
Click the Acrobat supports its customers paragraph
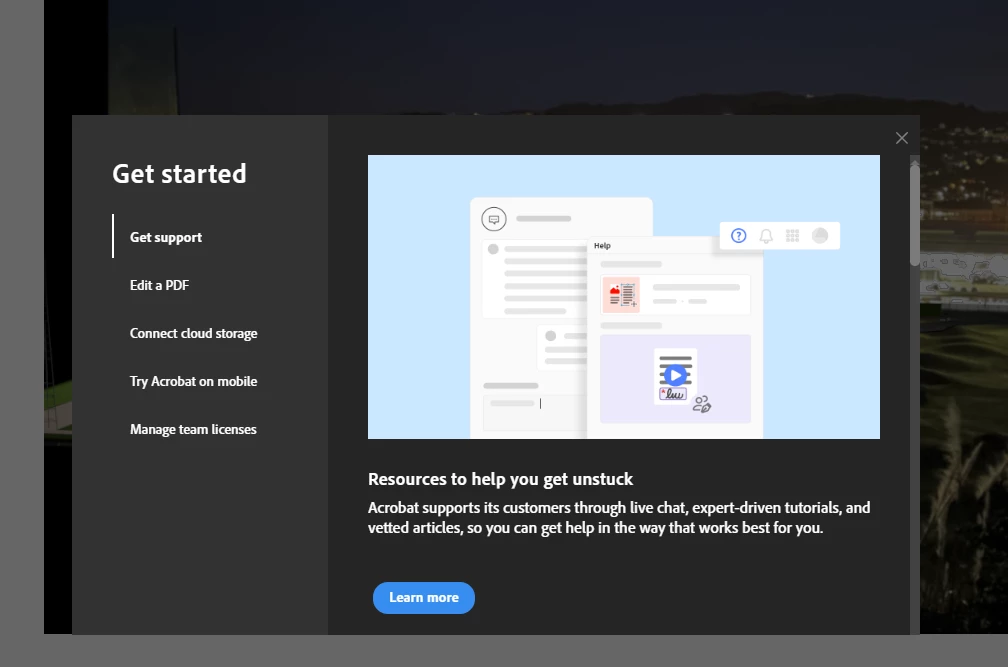click(619, 518)
